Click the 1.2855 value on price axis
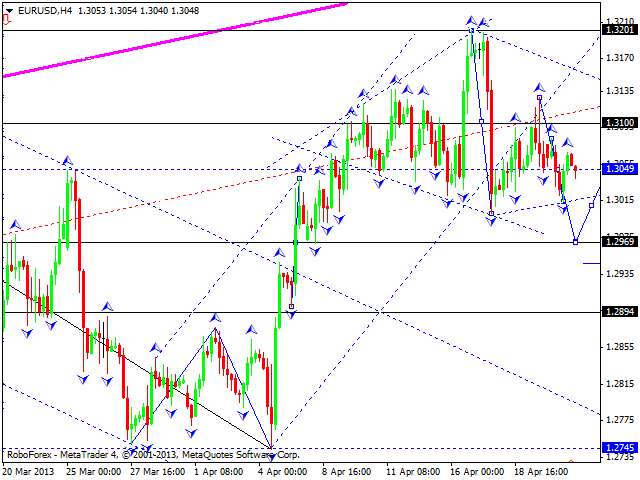This screenshot has width=640, height=480. (x=618, y=347)
